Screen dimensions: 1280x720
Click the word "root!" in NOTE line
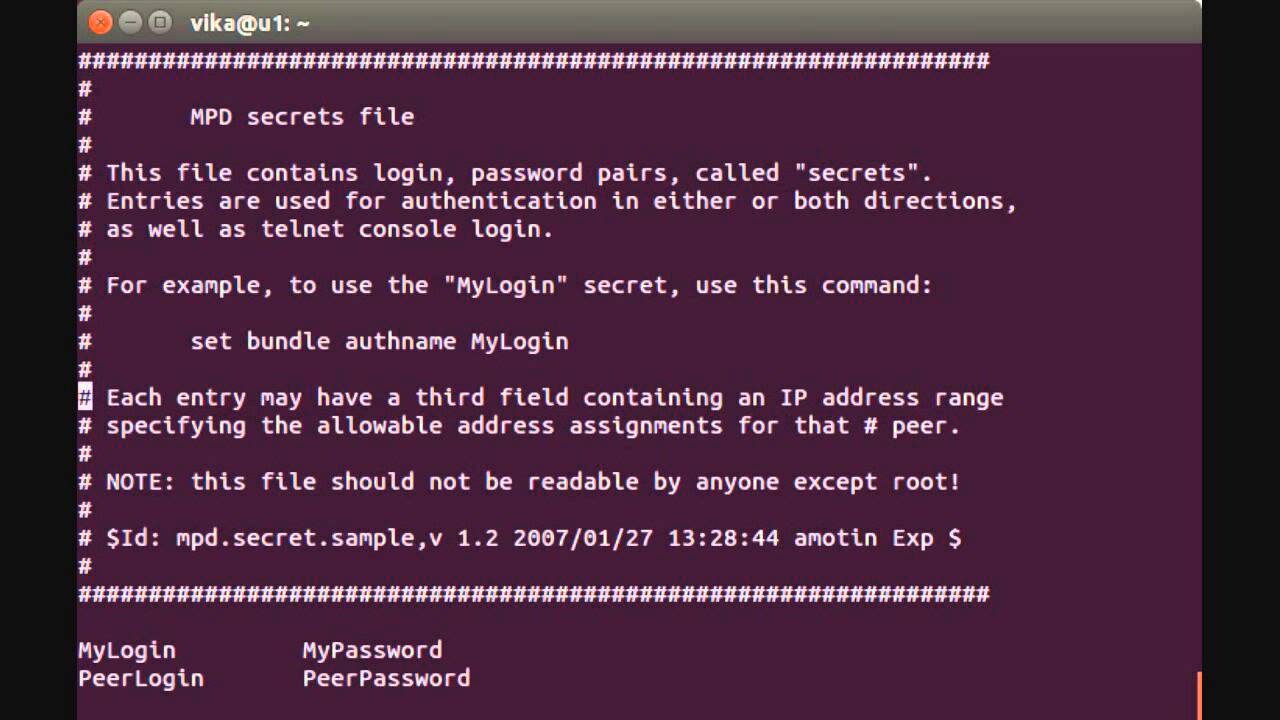tap(926, 482)
